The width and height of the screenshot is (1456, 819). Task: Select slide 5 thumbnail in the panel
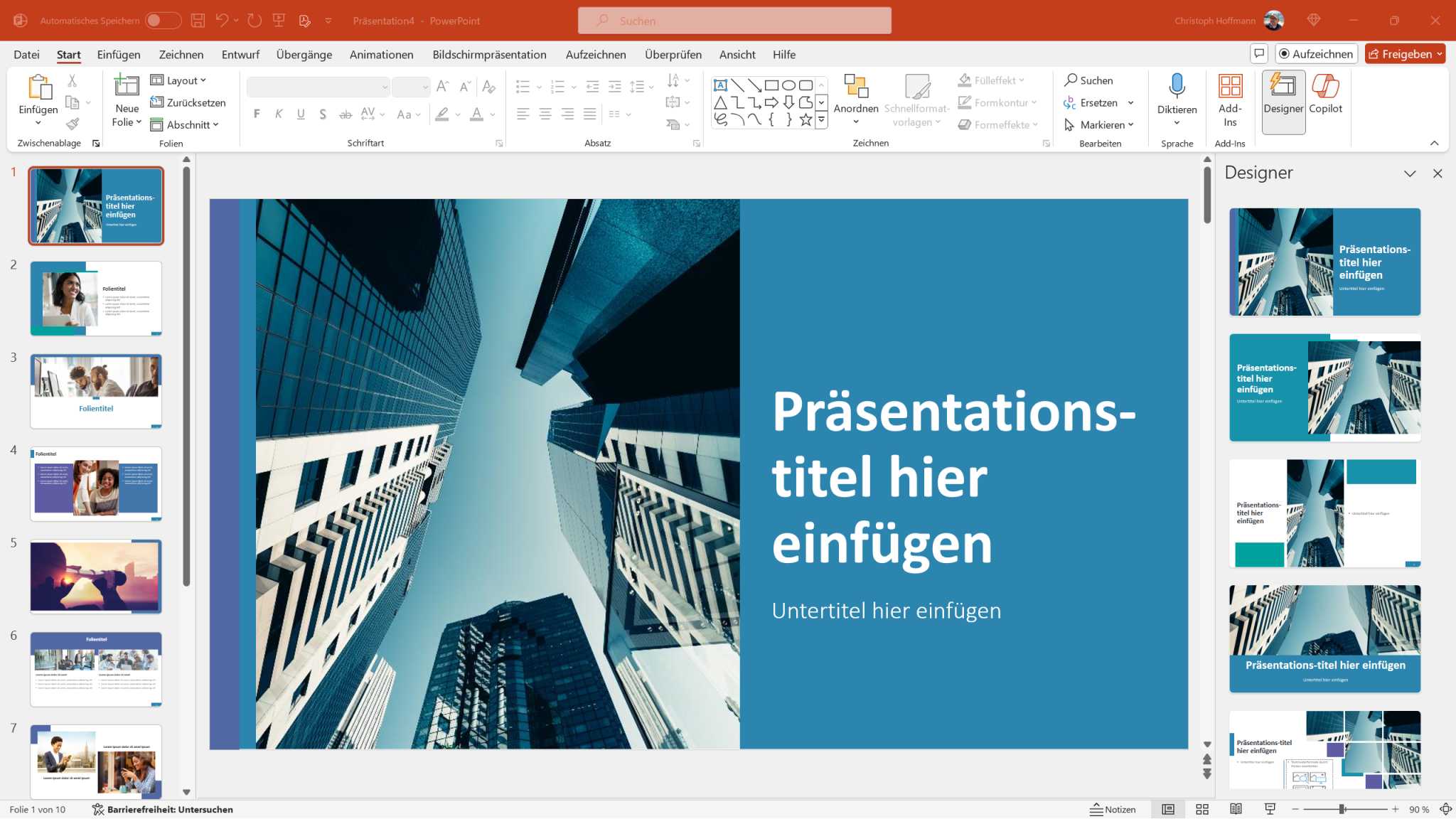point(96,576)
